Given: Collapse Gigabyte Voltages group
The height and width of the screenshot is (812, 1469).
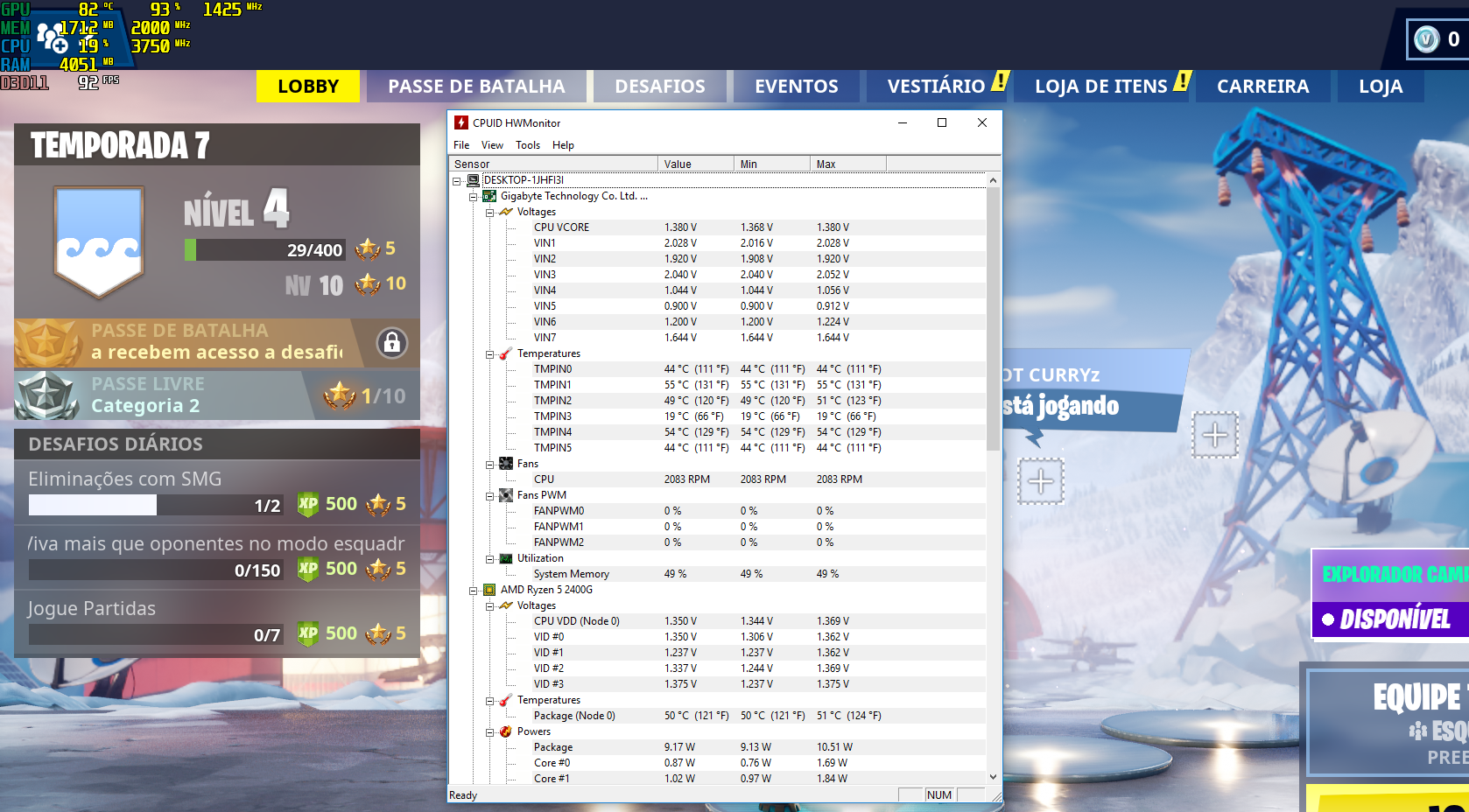Looking at the screenshot, I should pyautogui.click(x=490, y=213).
